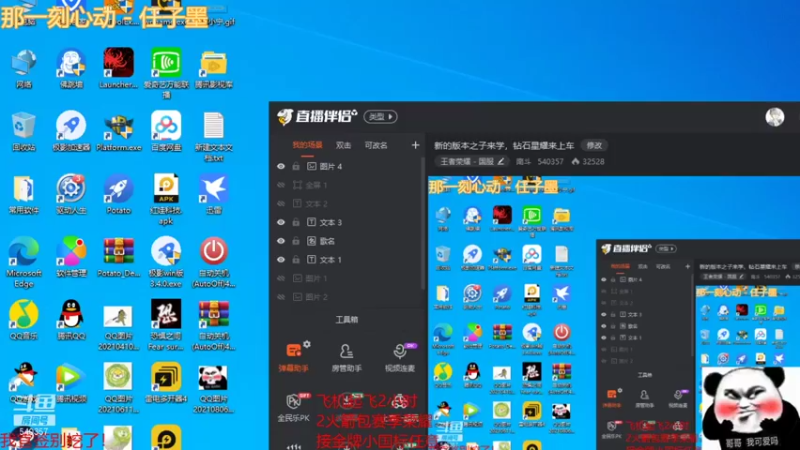
Task: Hide the 歌名 layer
Action: 281,241
